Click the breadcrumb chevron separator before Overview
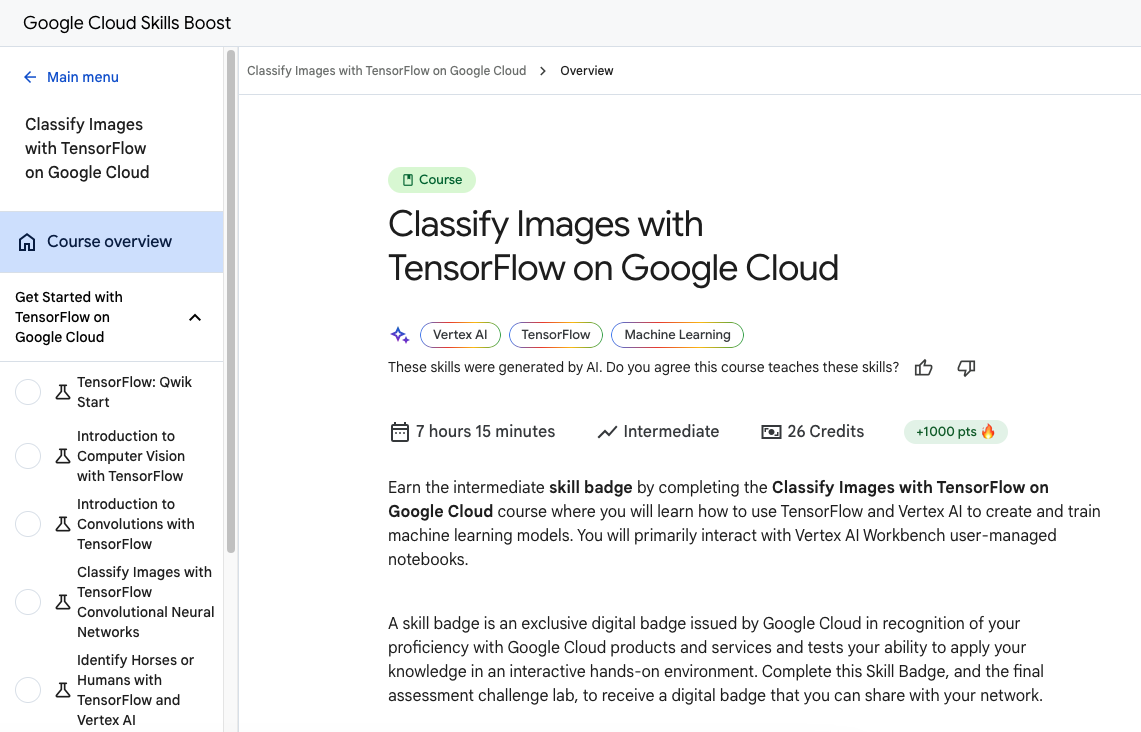Screen dimensions: 1141x732 tap(543, 71)
